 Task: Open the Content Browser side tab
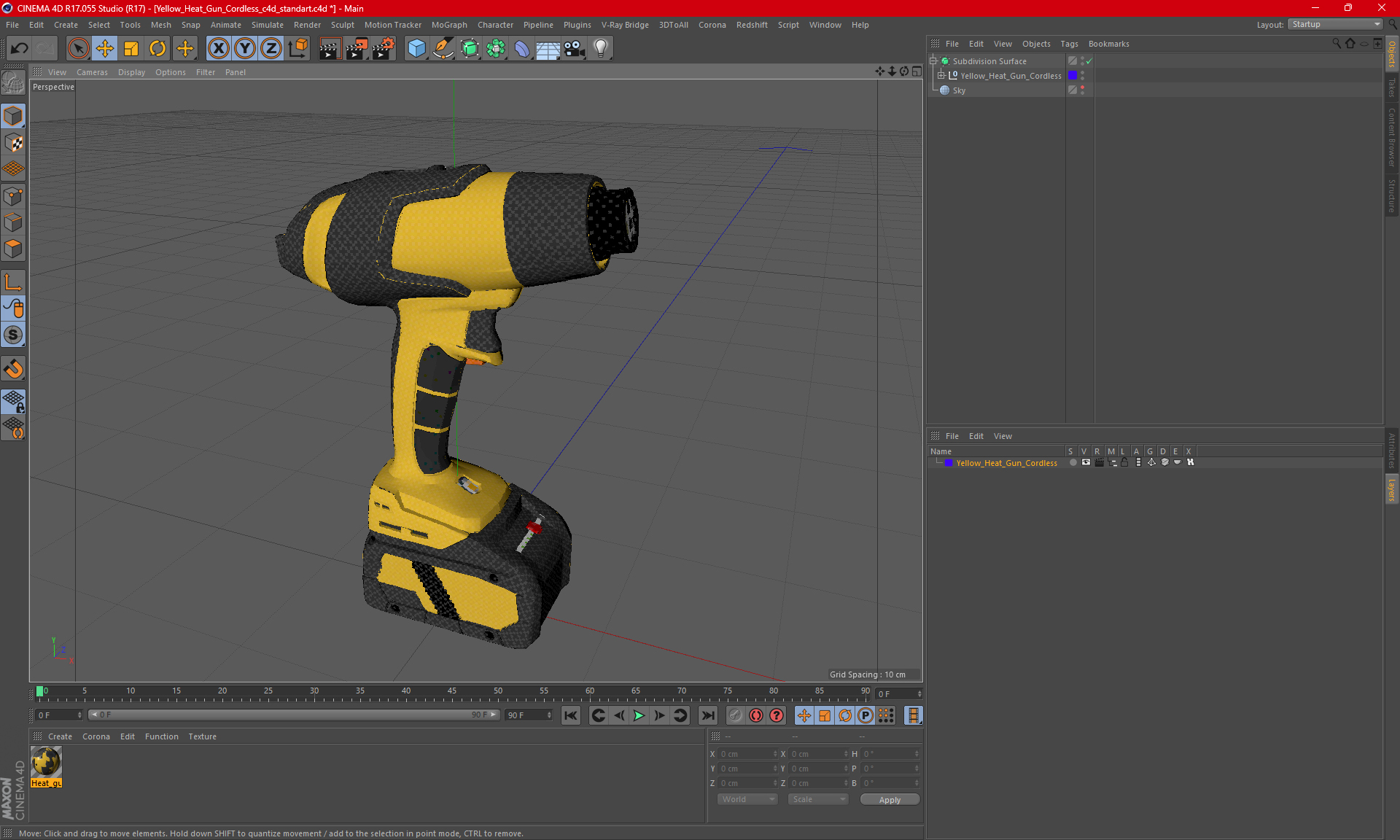[1391, 136]
